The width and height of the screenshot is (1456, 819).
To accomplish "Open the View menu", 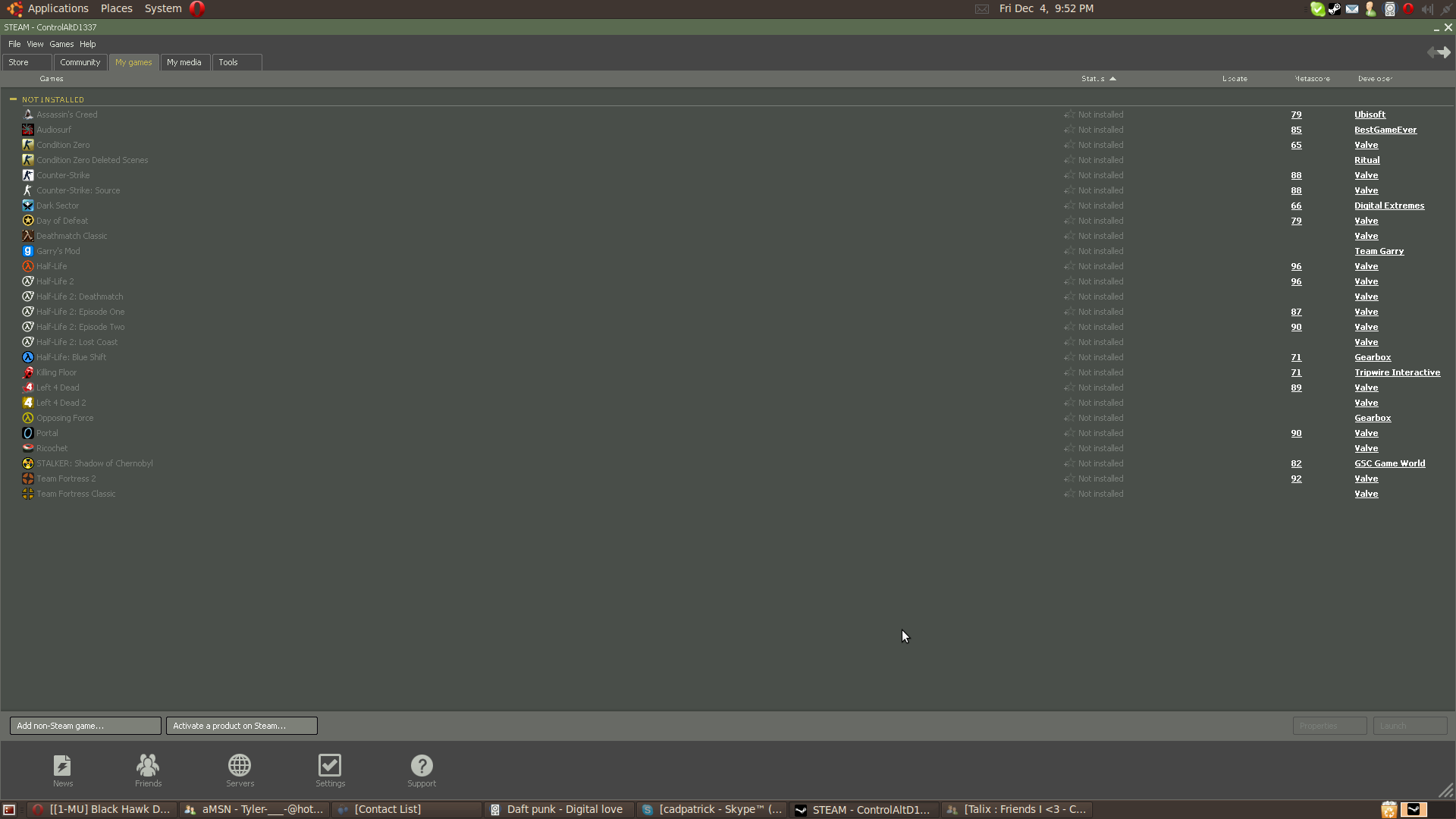I will tap(35, 44).
